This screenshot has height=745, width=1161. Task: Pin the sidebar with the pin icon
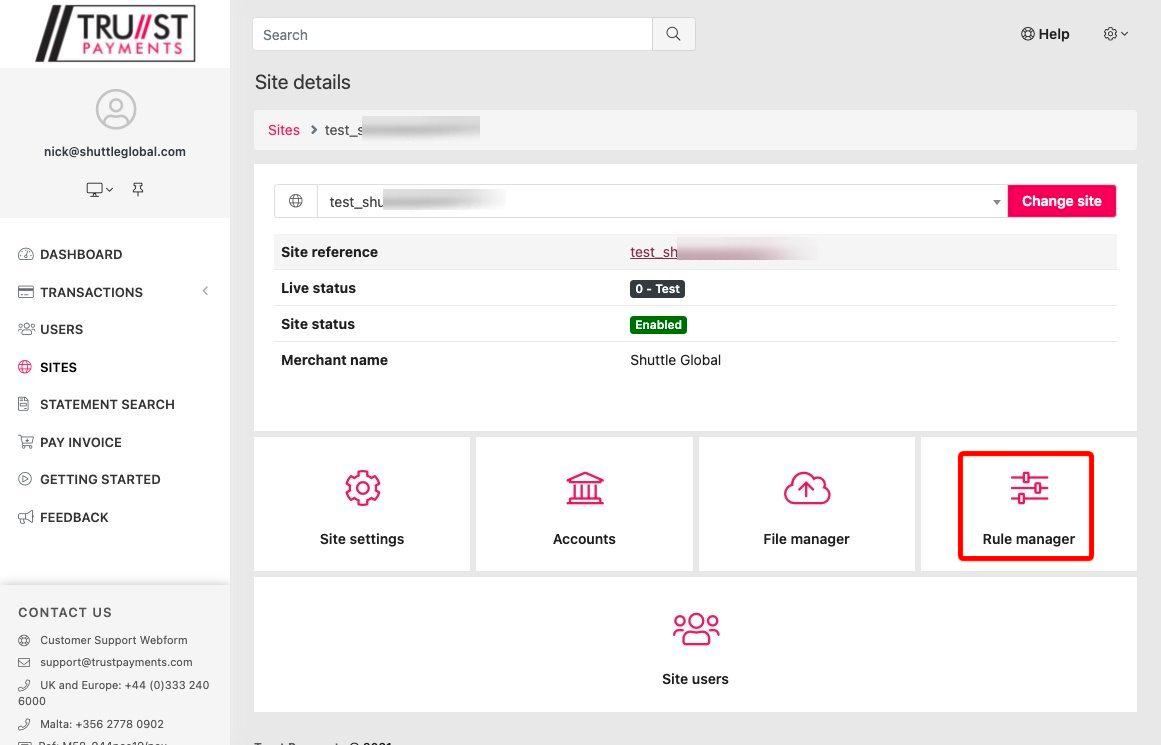pos(138,190)
